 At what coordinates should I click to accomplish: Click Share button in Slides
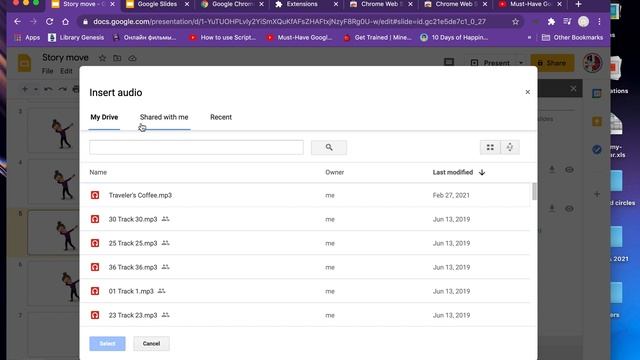pos(552,63)
